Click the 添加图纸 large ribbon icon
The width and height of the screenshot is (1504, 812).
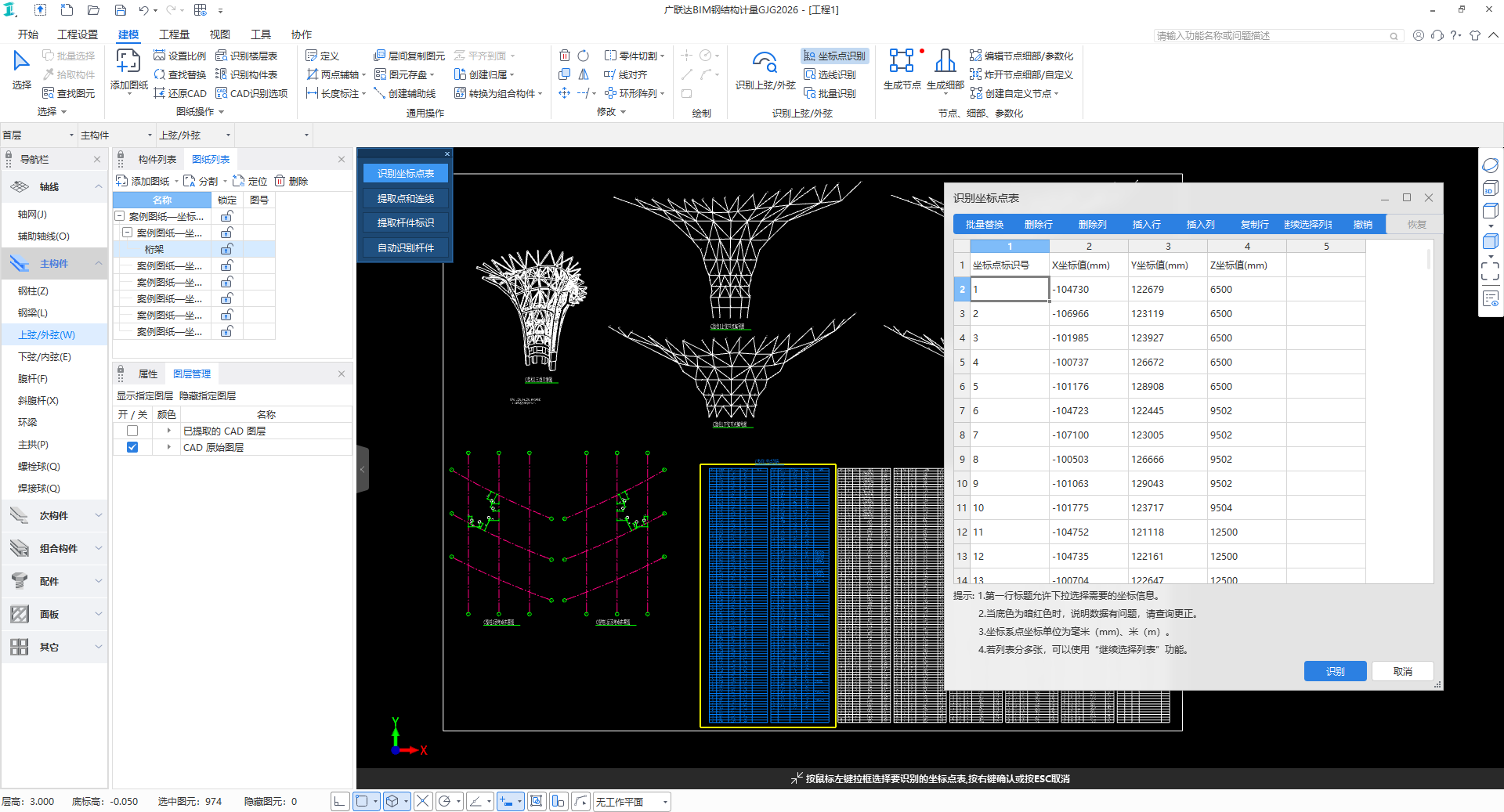pos(128,69)
